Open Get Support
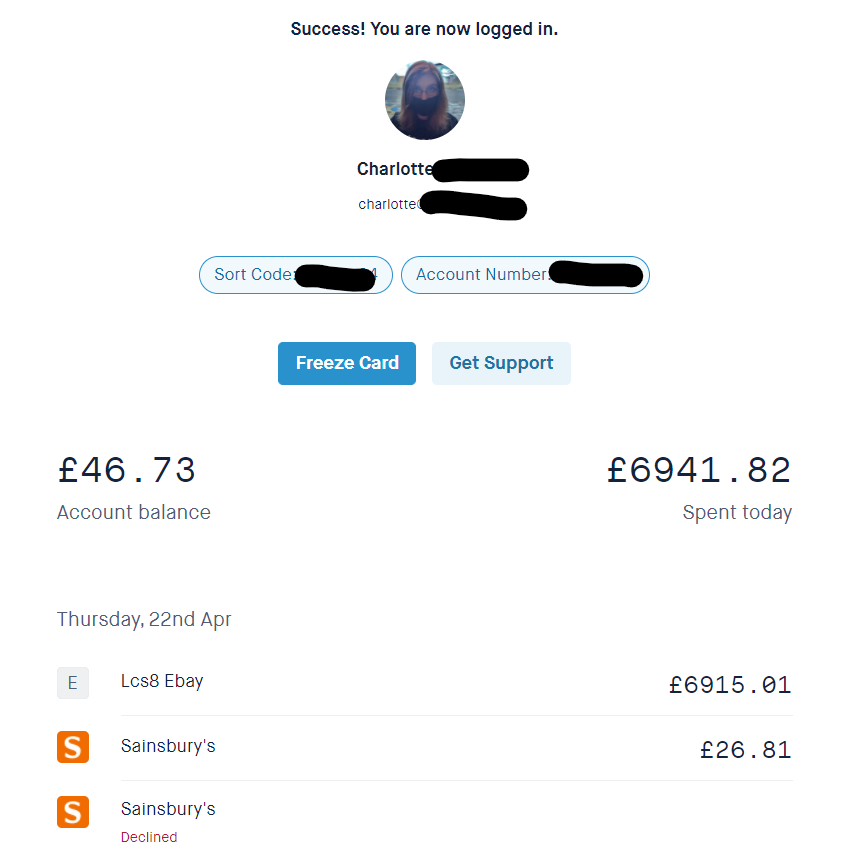Image resolution: width=860 pixels, height=861 pixels. (501, 363)
